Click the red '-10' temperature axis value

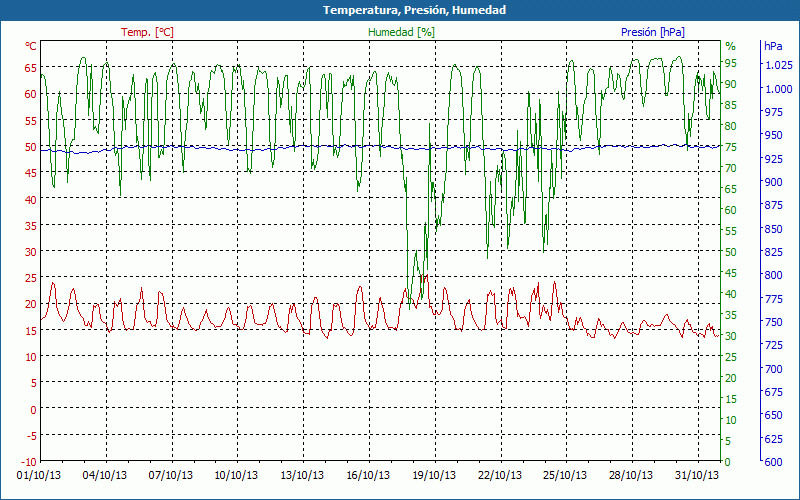click(29, 462)
